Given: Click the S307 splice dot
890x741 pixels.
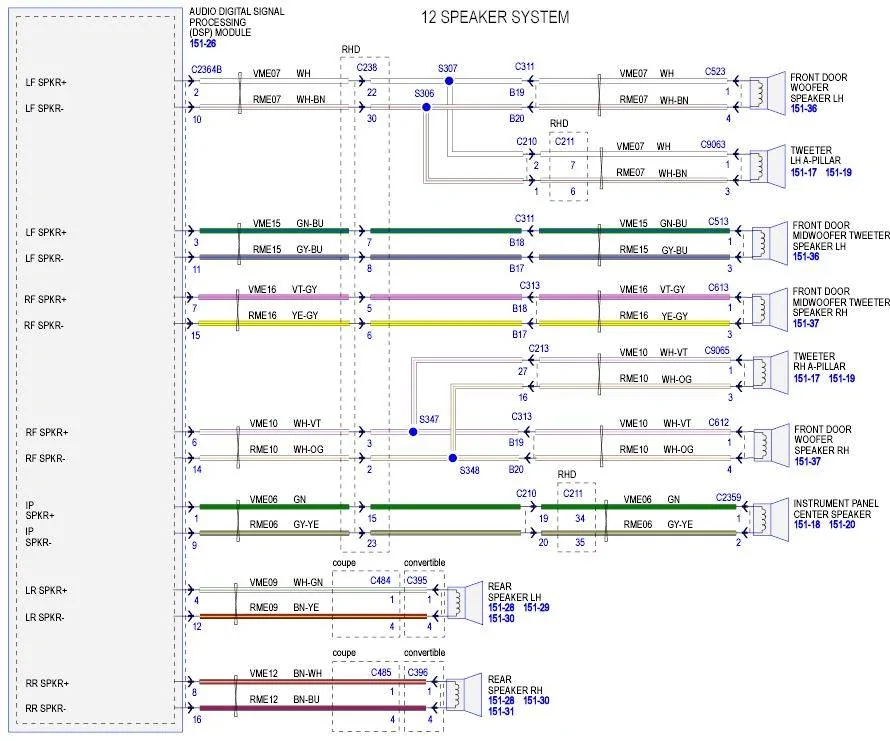Looking at the screenshot, I should [x=449, y=81].
